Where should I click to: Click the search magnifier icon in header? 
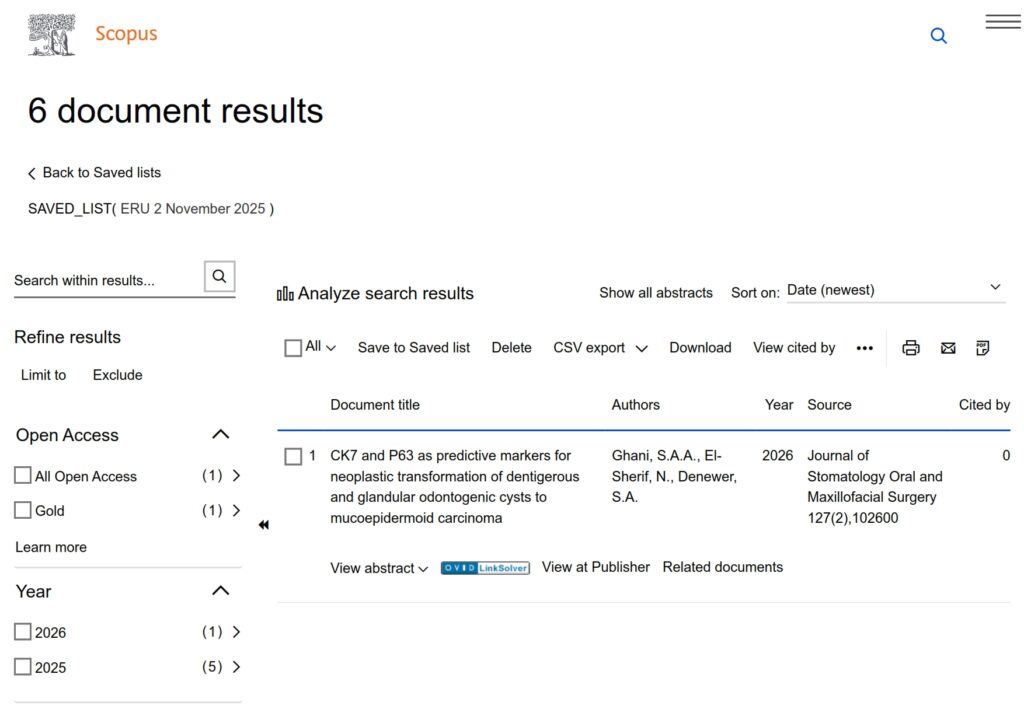[938, 36]
